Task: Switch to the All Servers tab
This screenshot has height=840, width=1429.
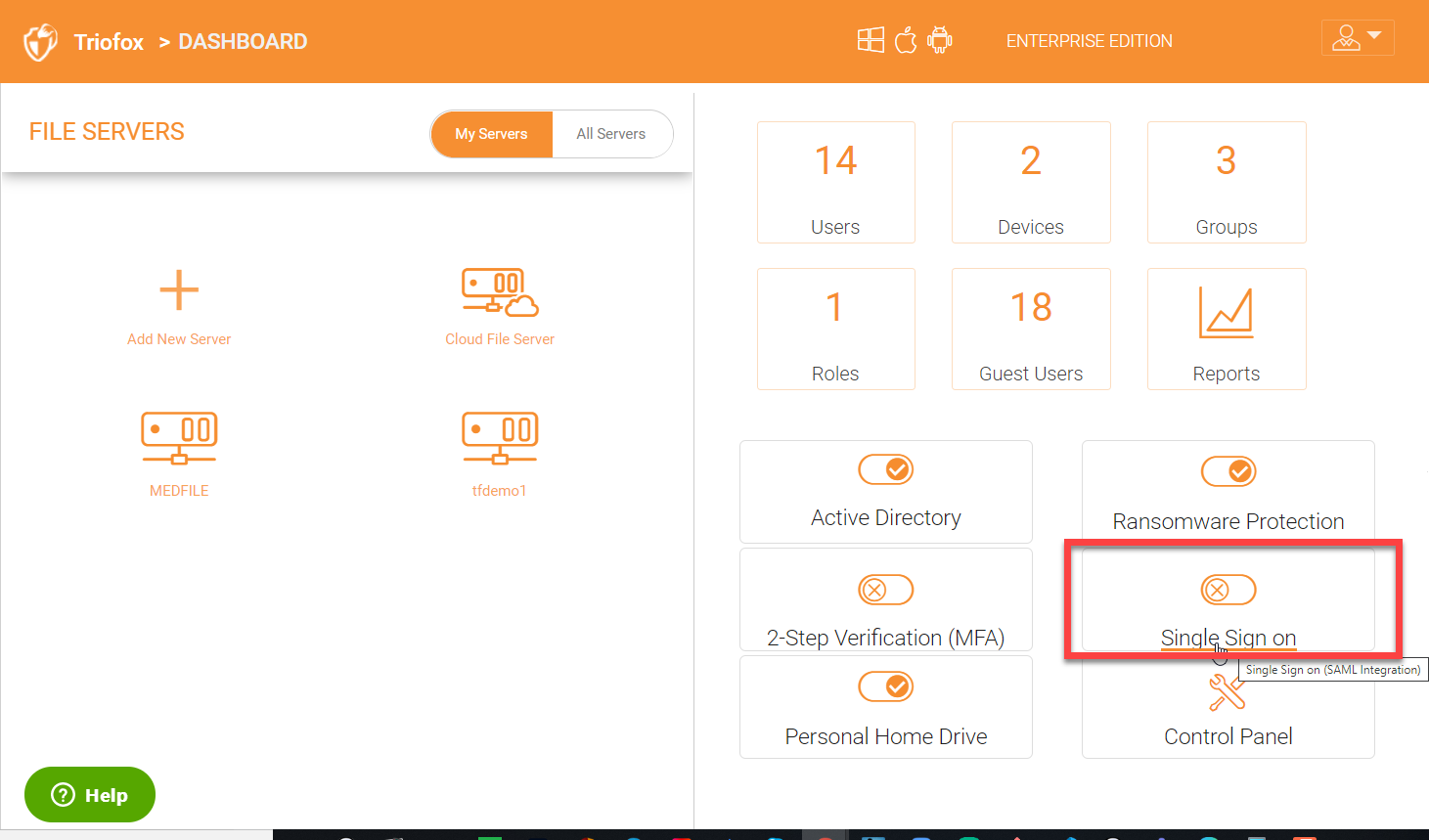Action: click(x=611, y=134)
